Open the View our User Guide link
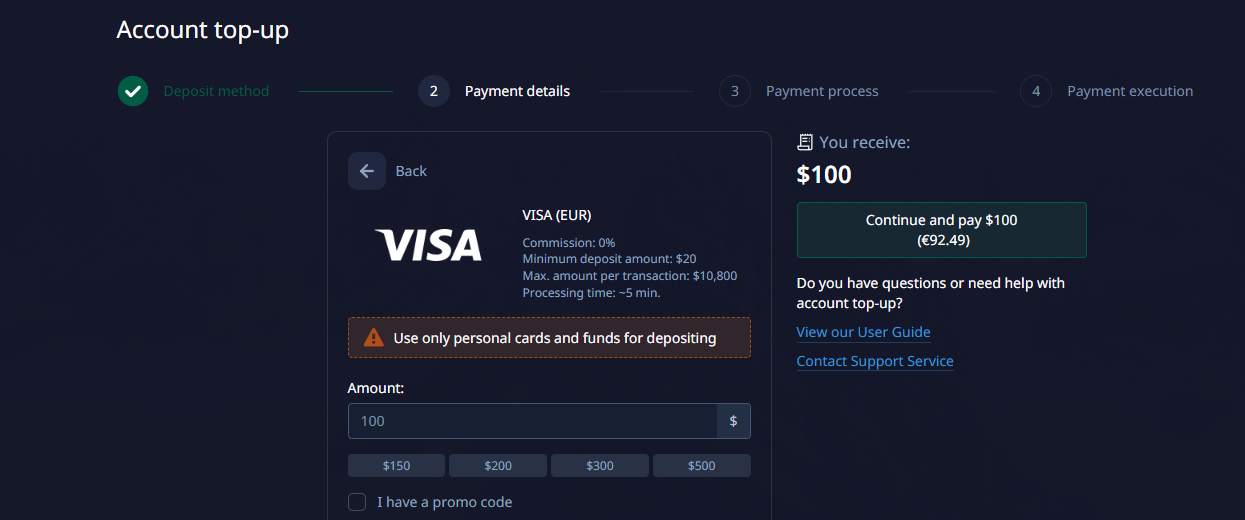 864,332
